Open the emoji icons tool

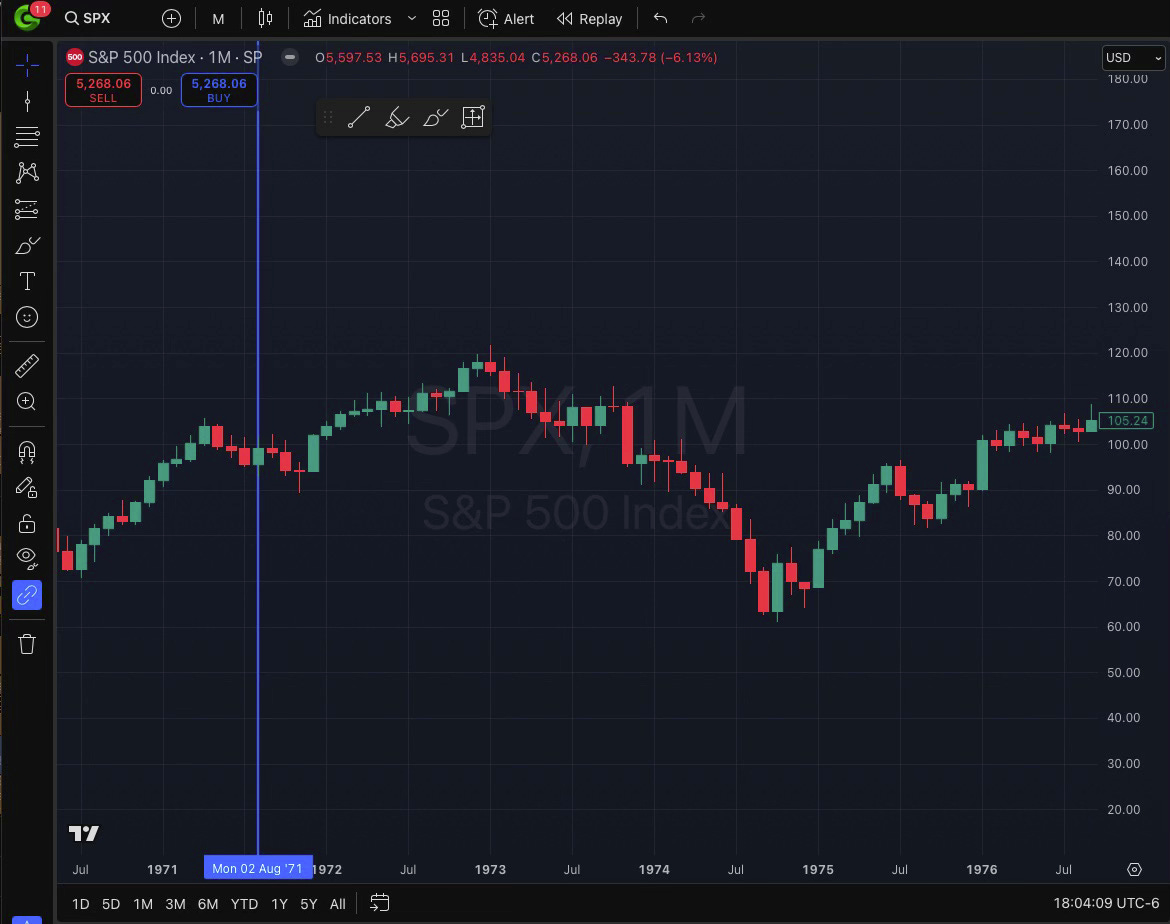(x=27, y=317)
